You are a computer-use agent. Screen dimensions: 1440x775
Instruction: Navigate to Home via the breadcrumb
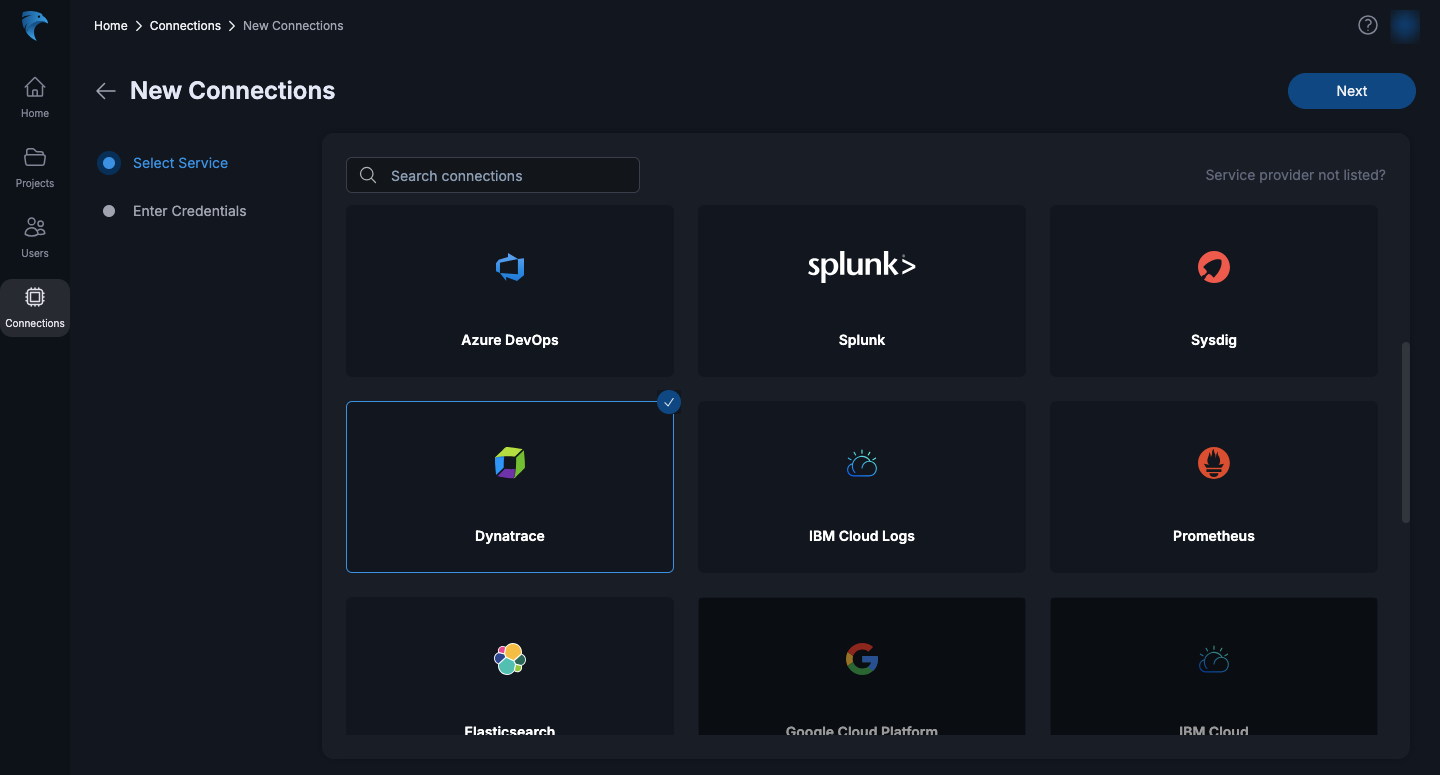(x=110, y=25)
